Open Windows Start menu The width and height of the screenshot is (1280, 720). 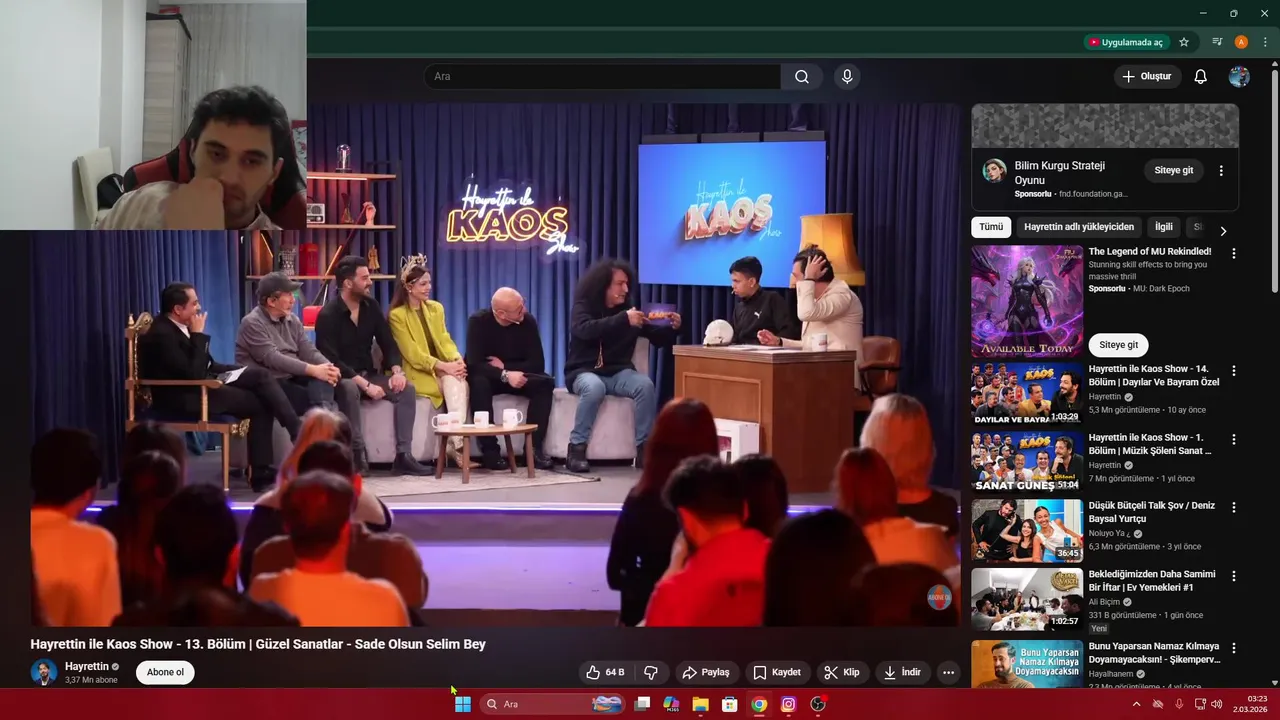(x=463, y=704)
